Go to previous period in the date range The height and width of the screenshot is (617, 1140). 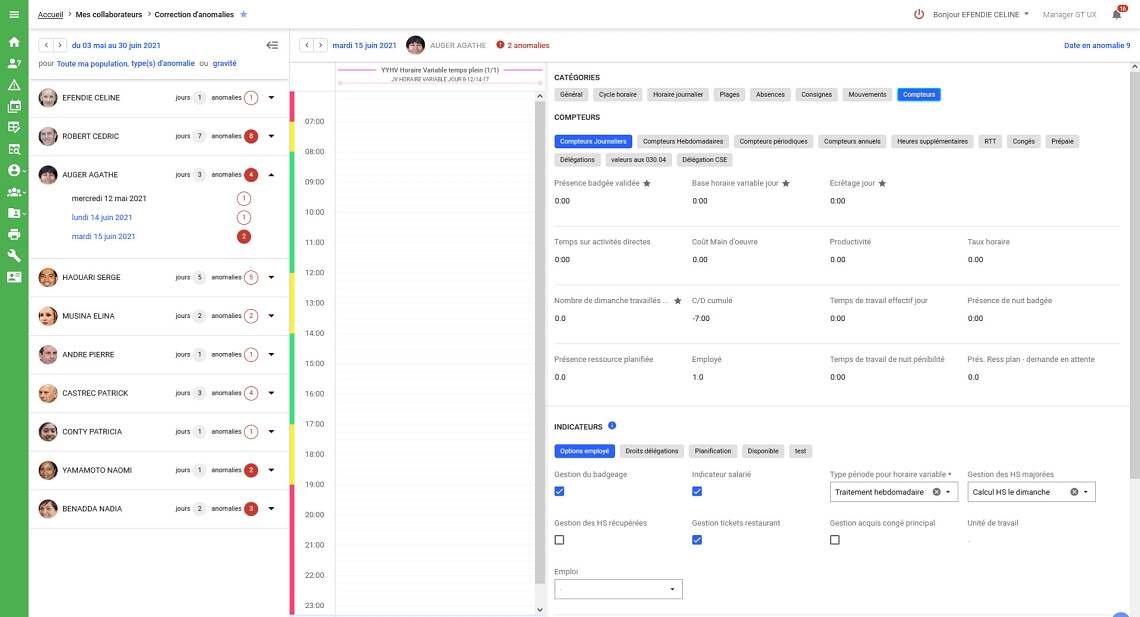[x=46, y=45]
